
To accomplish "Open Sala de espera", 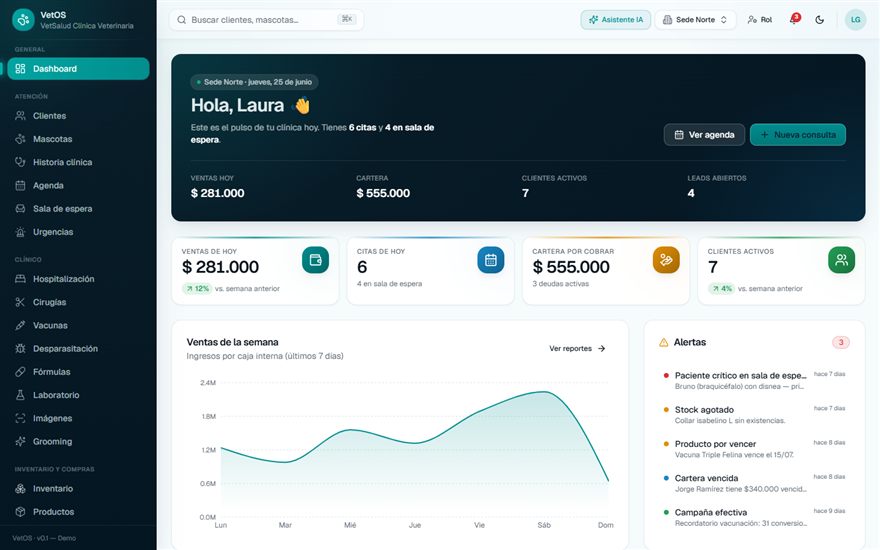I will [78, 209].
